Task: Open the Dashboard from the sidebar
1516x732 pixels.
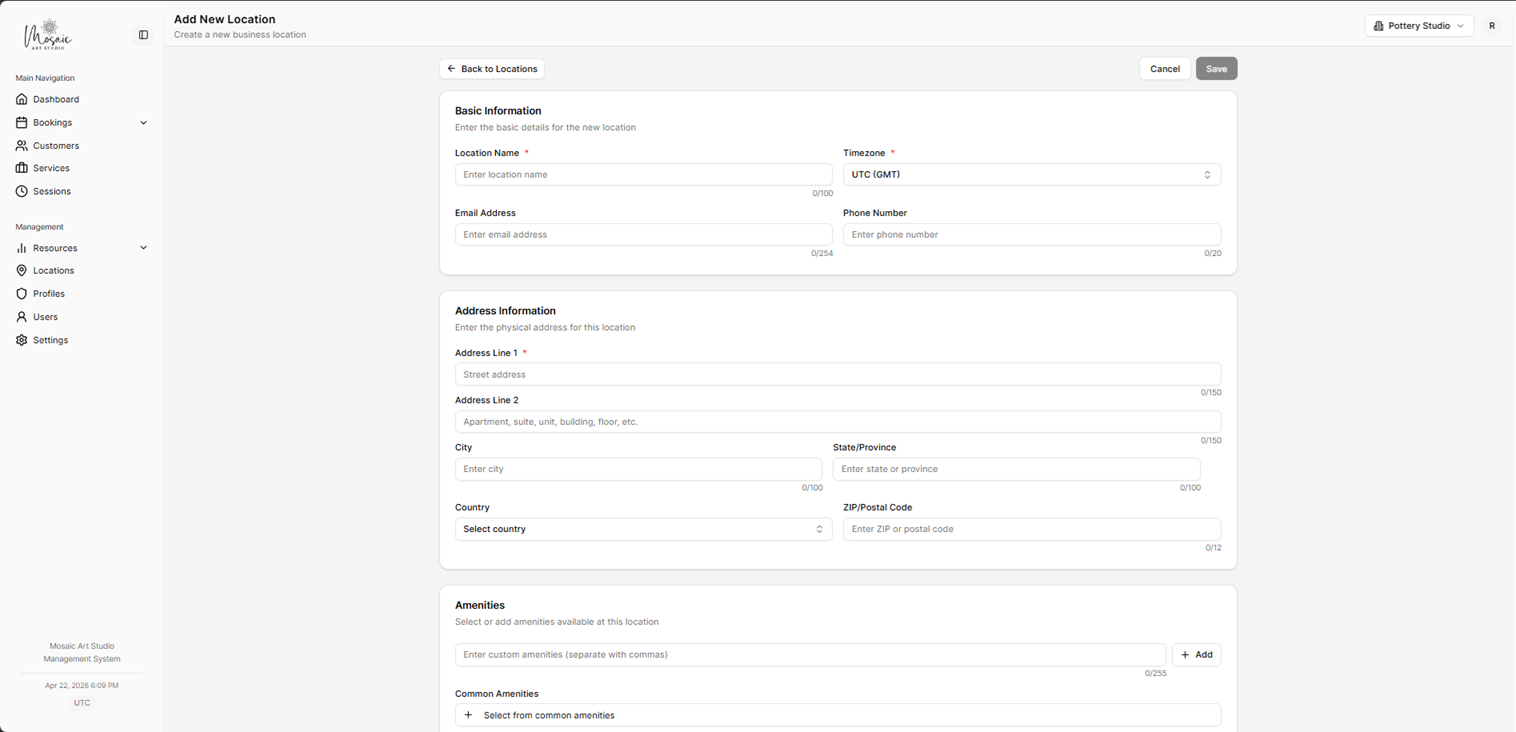Action: 57,99
